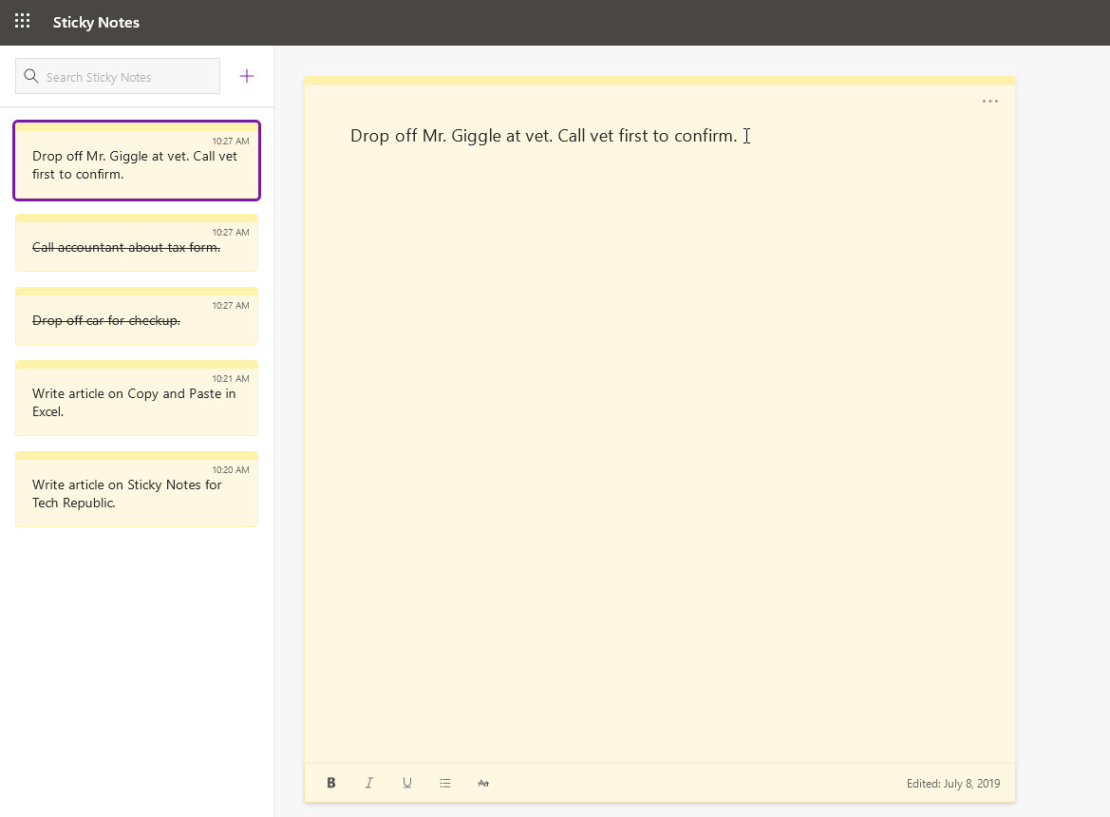Select the crossed-out accountant tax form note
1110x817 pixels.
click(136, 243)
